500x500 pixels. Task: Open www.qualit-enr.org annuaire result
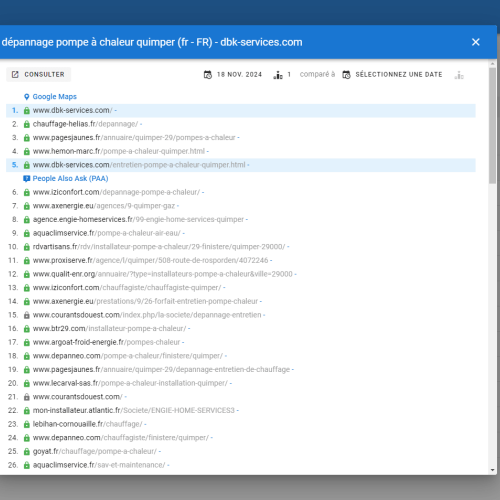point(163,274)
